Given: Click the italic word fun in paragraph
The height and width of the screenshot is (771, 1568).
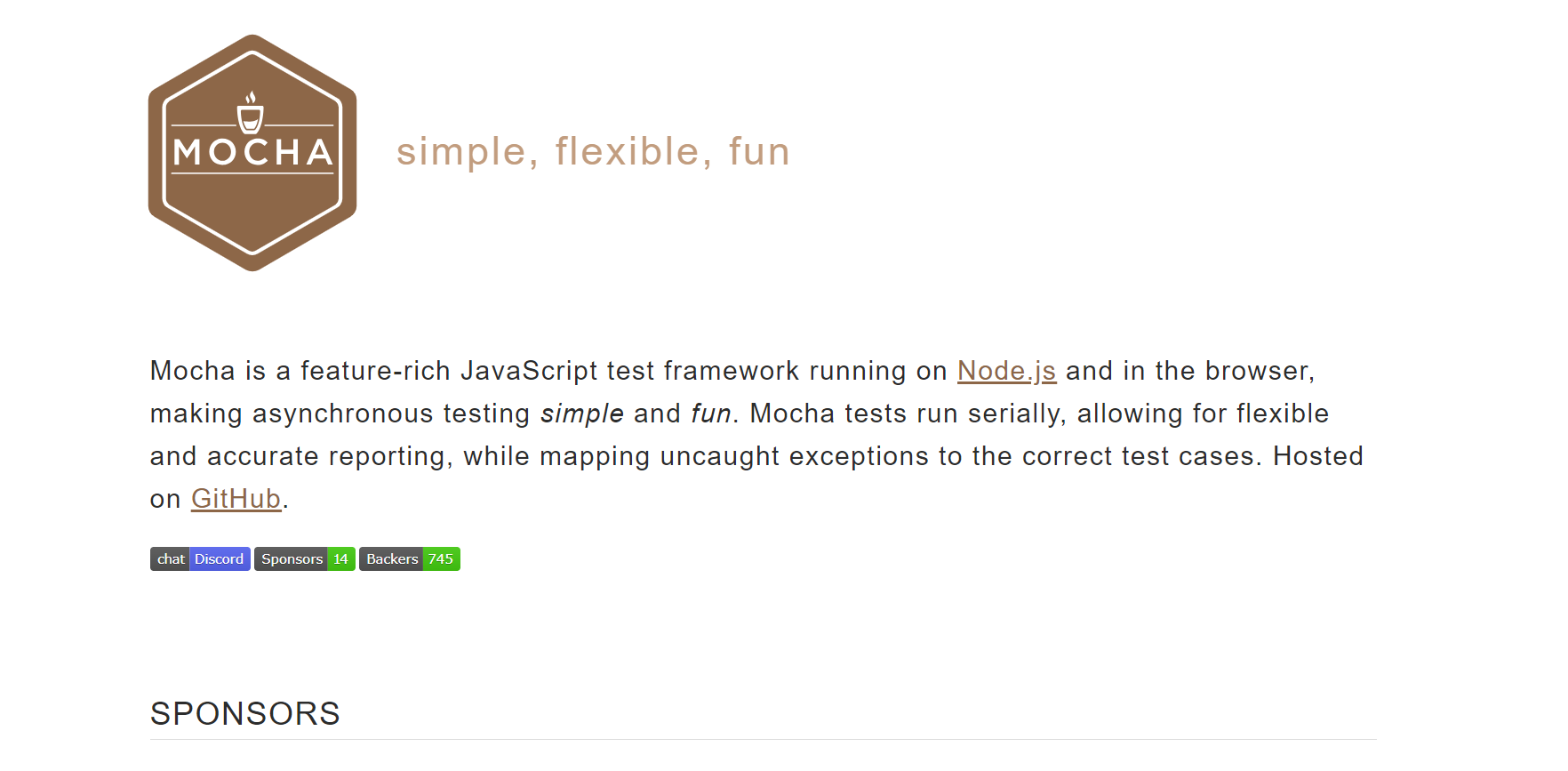Looking at the screenshot, I should coord(710,414).
